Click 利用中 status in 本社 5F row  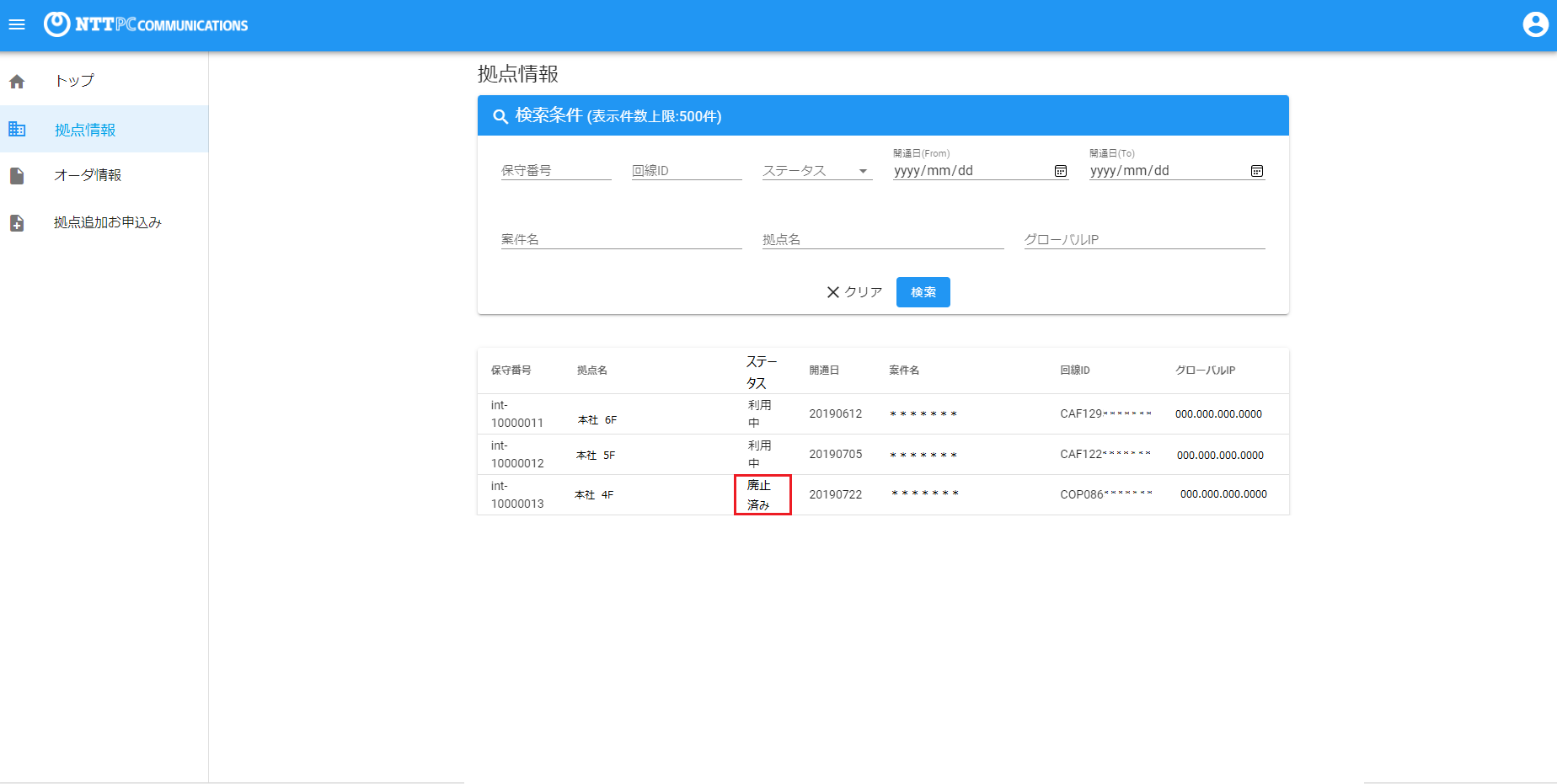pos(759,455)
